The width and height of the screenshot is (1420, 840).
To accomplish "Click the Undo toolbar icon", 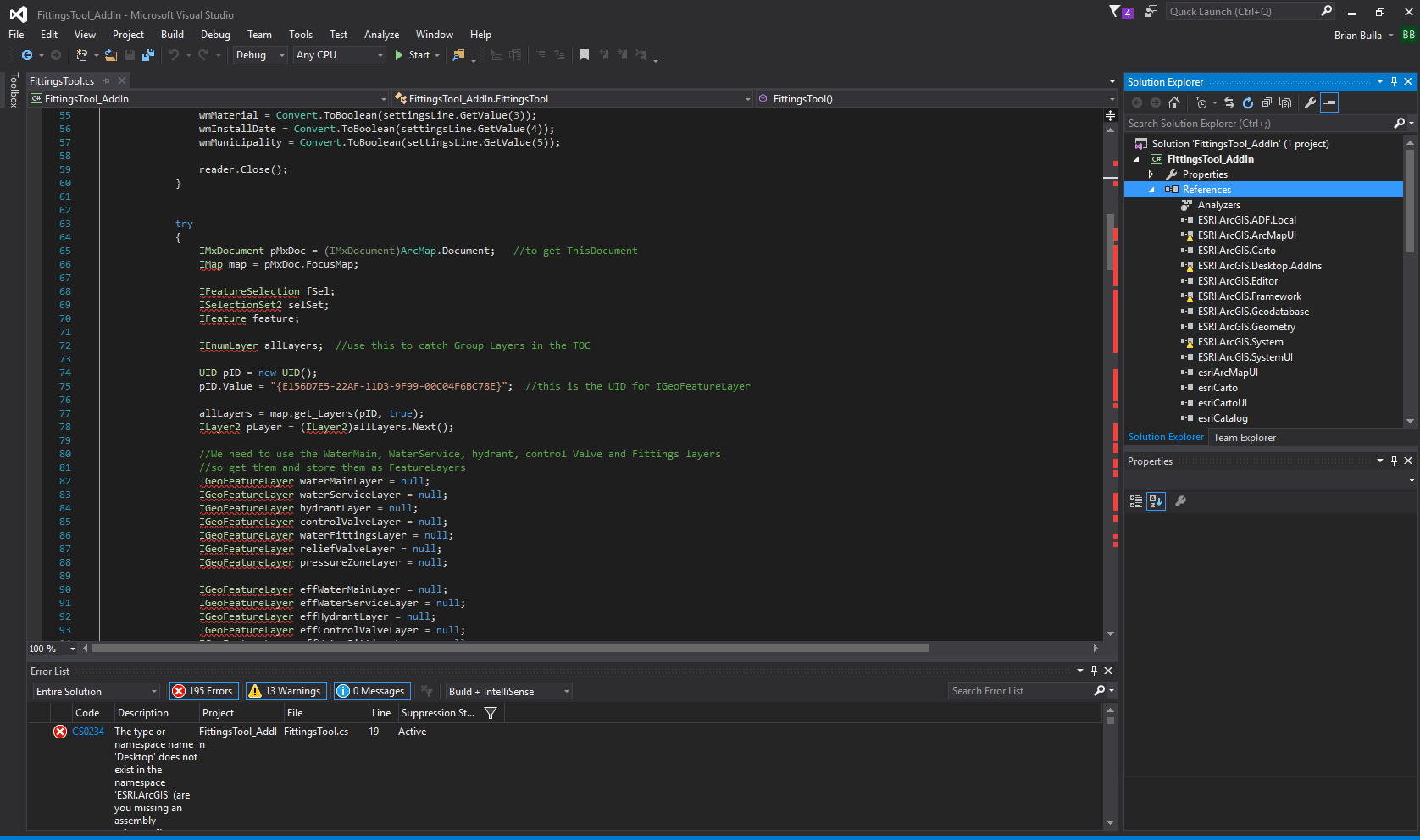I will point(174,55).
